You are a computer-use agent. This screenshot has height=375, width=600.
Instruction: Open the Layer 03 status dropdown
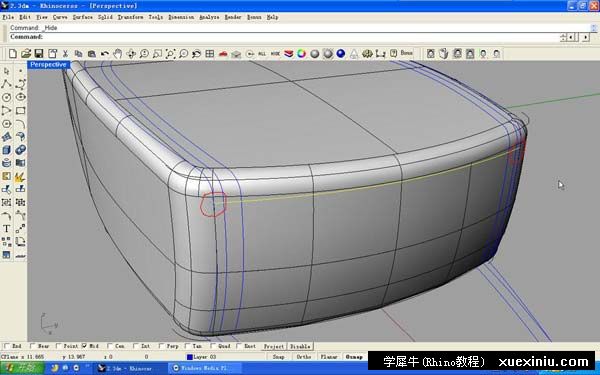pos(202,357)
